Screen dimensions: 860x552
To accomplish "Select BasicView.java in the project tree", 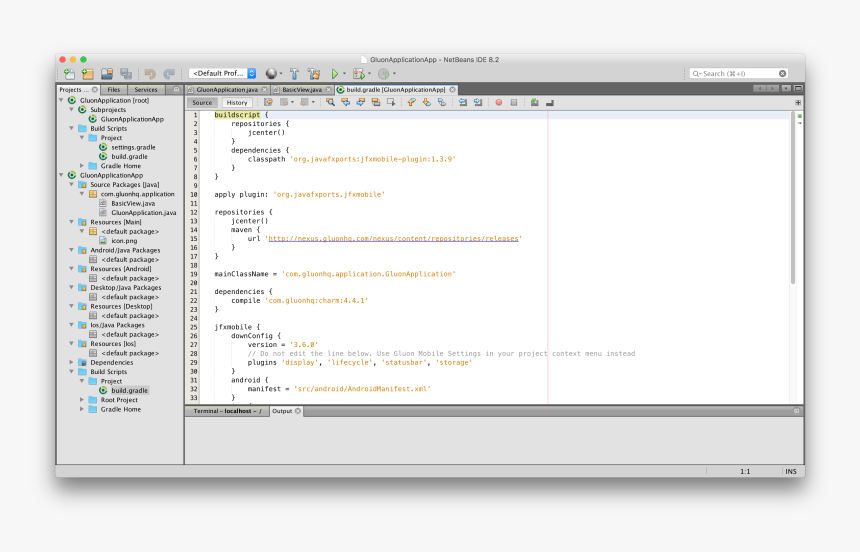I will pos(133,204).
